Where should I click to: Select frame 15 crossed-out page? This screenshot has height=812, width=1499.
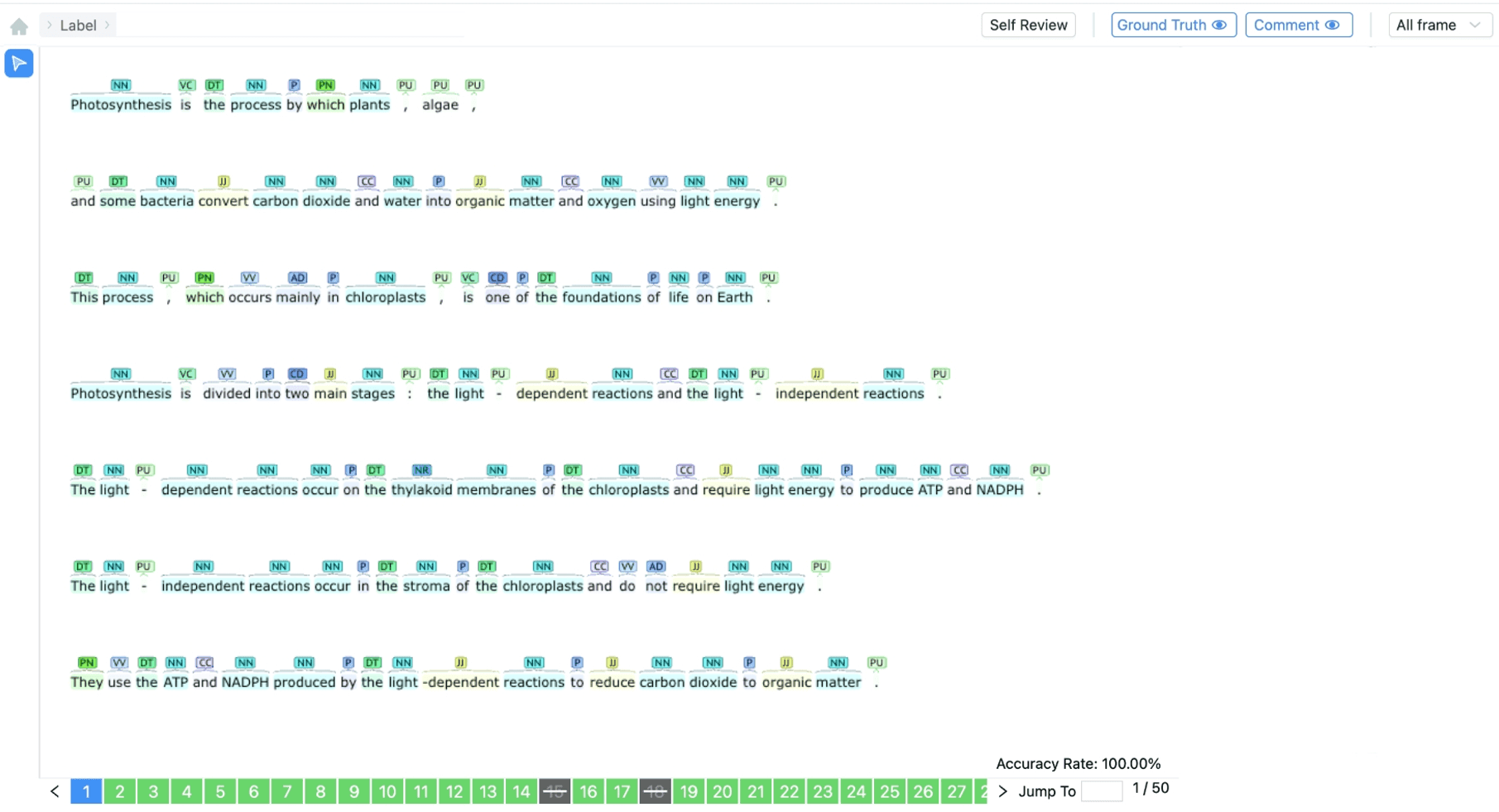555,791
